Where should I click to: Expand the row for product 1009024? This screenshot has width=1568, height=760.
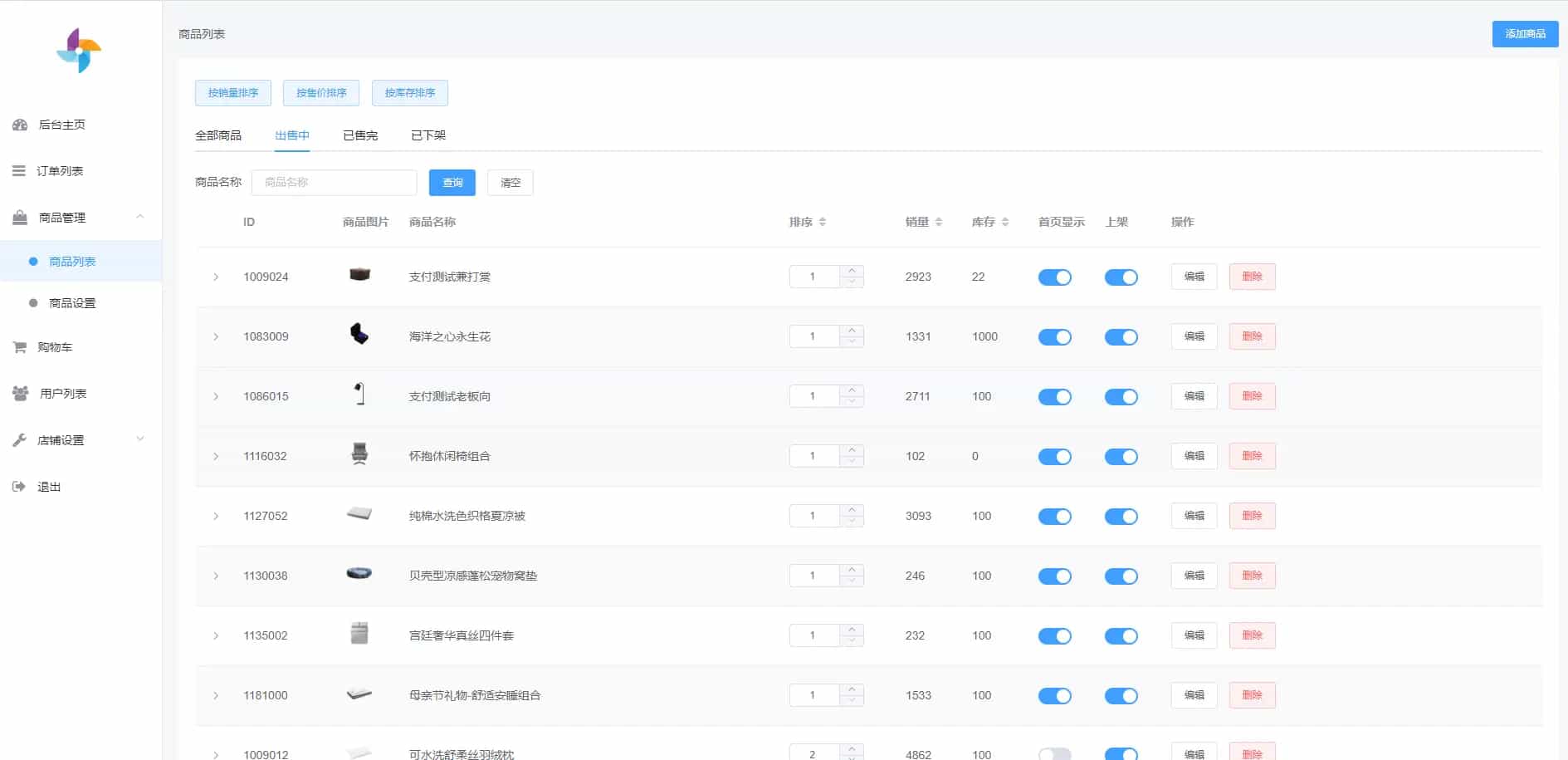[x=216, y=277]
